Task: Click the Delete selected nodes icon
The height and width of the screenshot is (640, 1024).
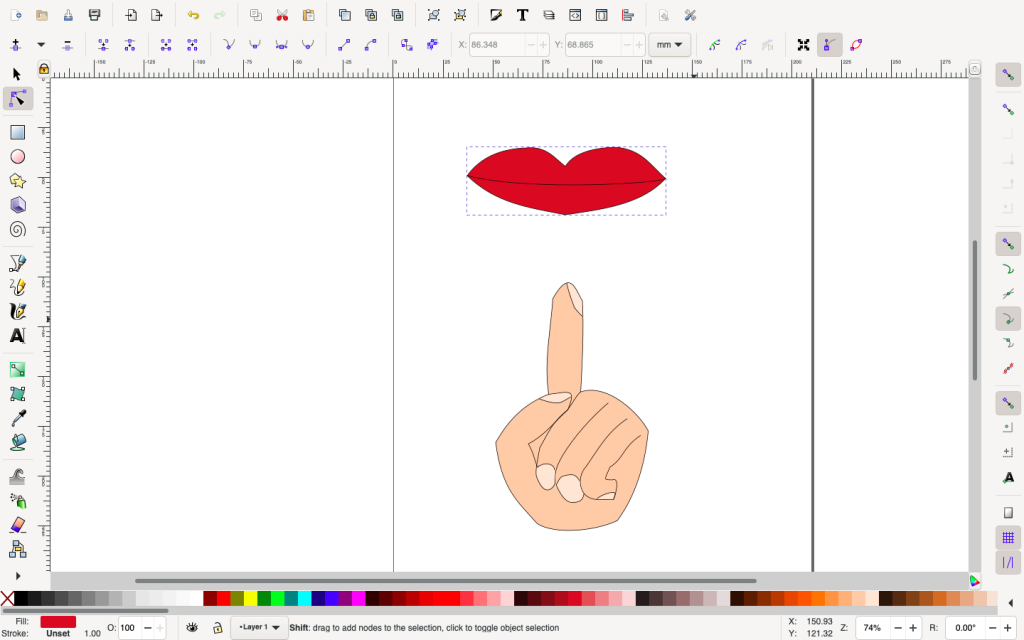Action: (x=67, y=44)
